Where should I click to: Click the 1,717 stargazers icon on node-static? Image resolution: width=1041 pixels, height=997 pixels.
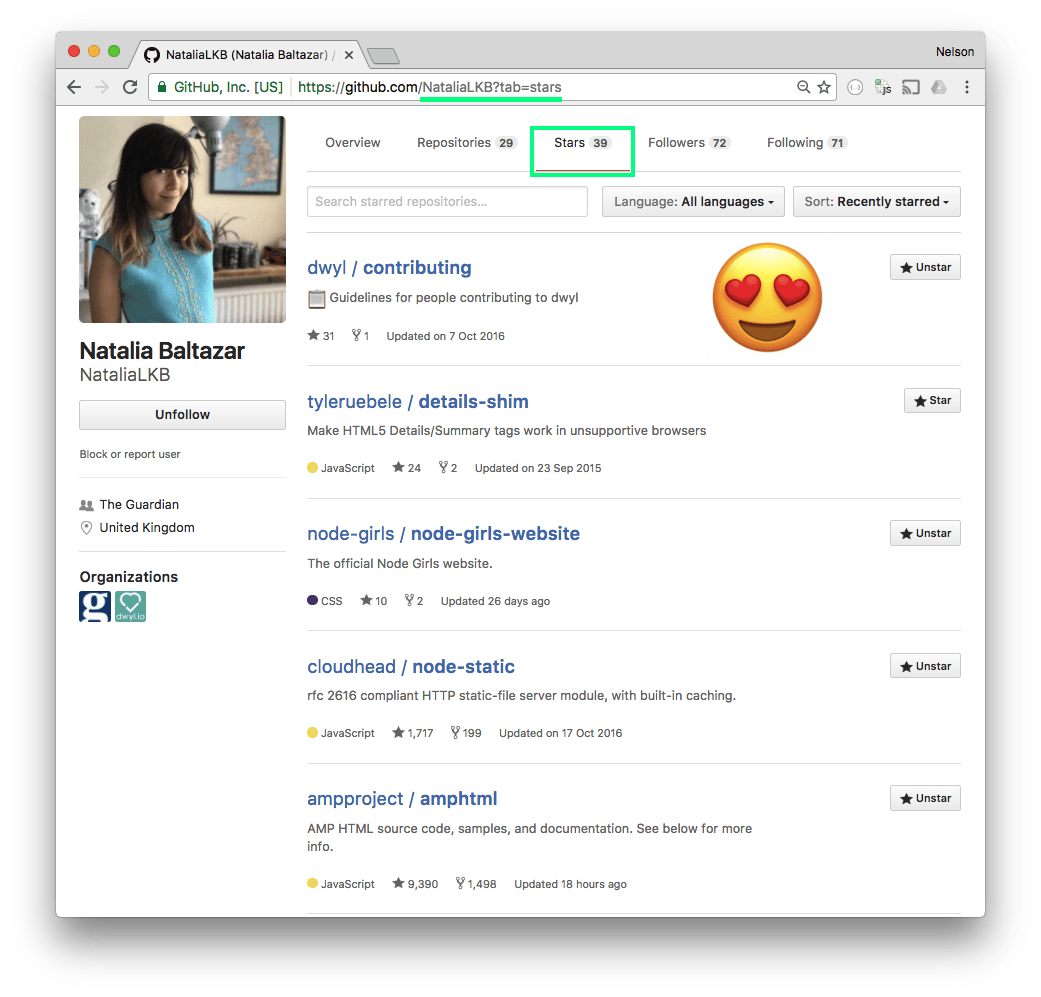[x=398, y=732]
